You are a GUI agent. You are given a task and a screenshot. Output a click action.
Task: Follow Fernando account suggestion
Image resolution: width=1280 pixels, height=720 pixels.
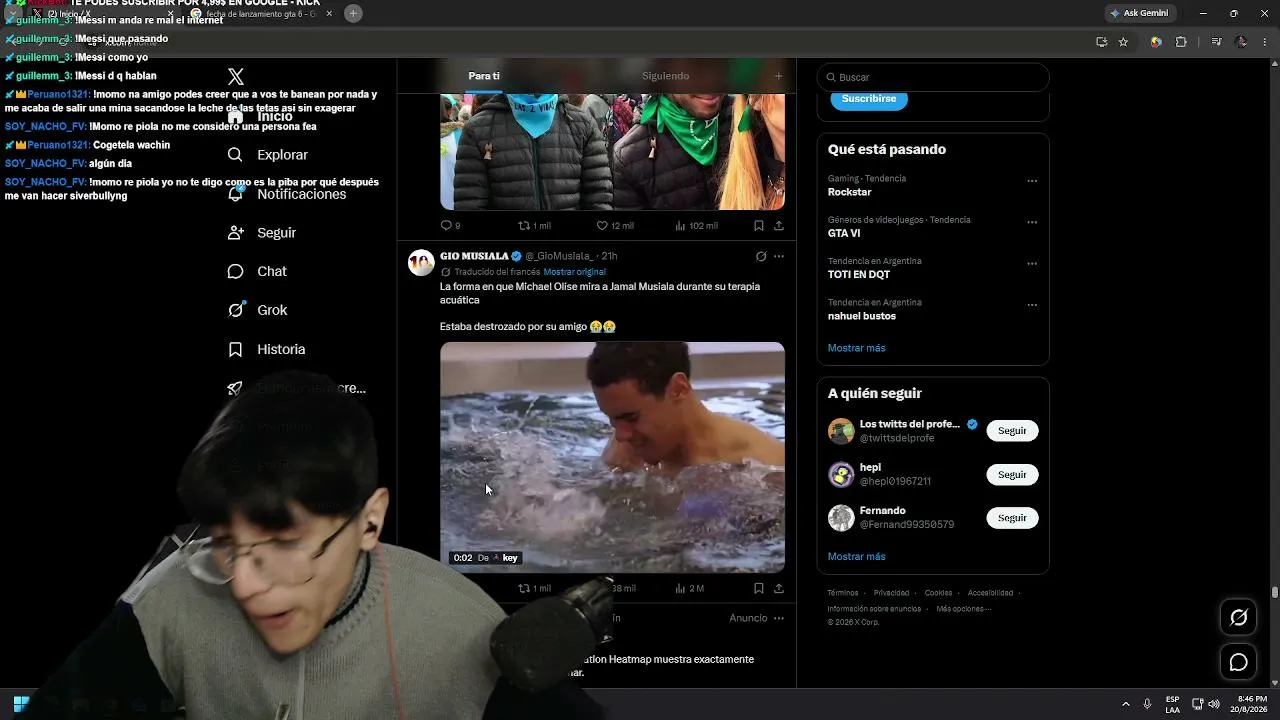pos(1012,518)
